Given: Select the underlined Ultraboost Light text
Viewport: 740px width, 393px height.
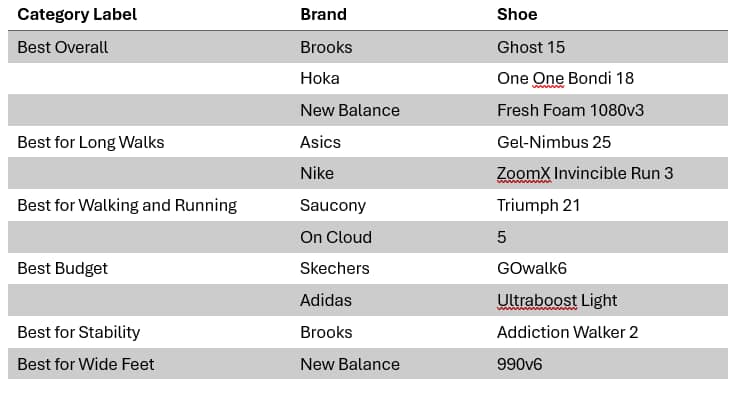Looking at the screenshot, I should (x=557, y=301).
